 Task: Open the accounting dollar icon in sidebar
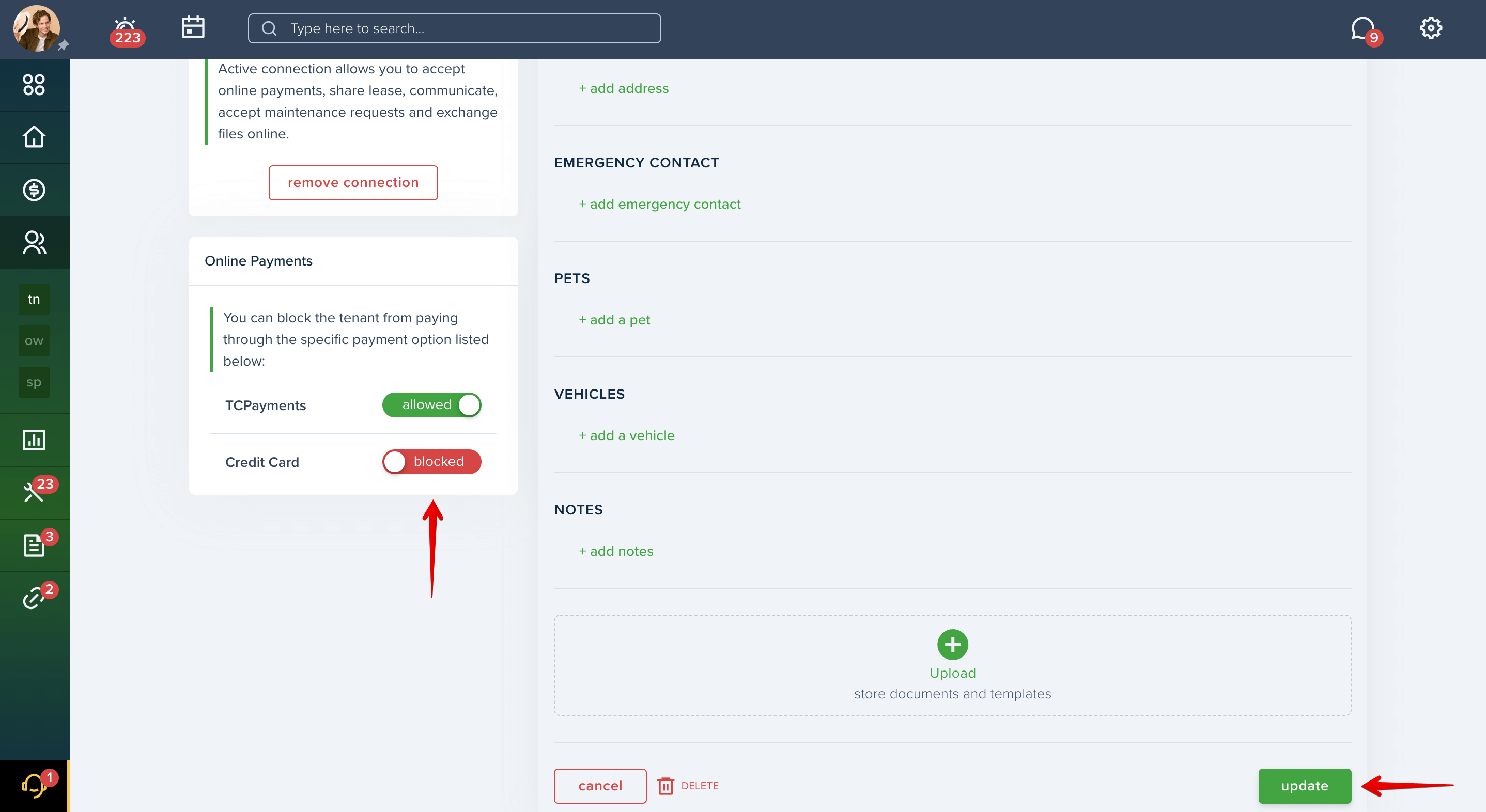pyautogui.click(x=34, y=190)
